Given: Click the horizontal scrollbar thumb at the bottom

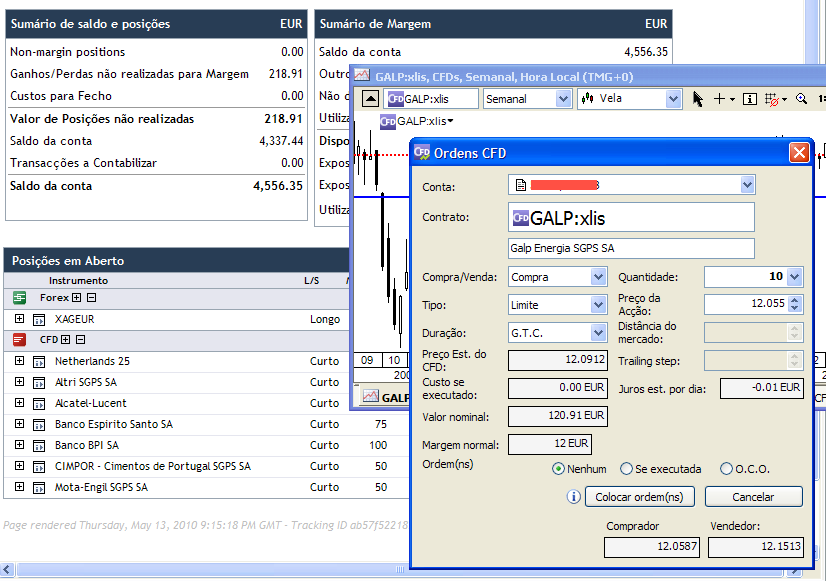Looking at the screenshot, I should [x=399, y=569].
